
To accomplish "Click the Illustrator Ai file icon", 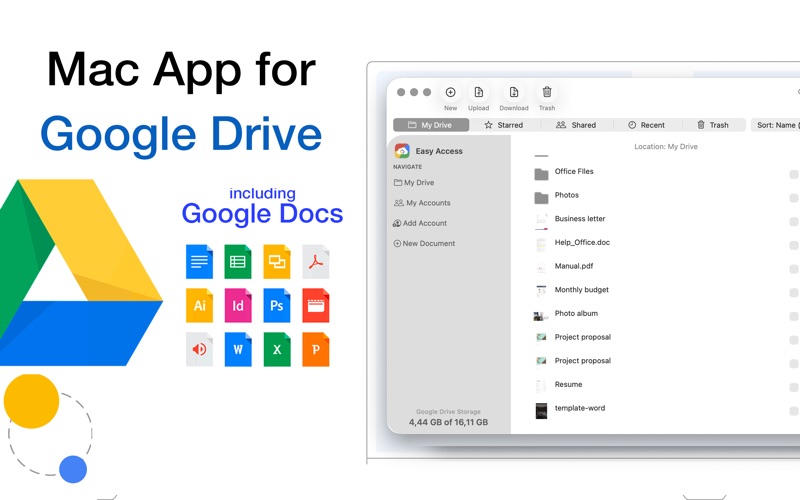I will (x=199, y=306).
